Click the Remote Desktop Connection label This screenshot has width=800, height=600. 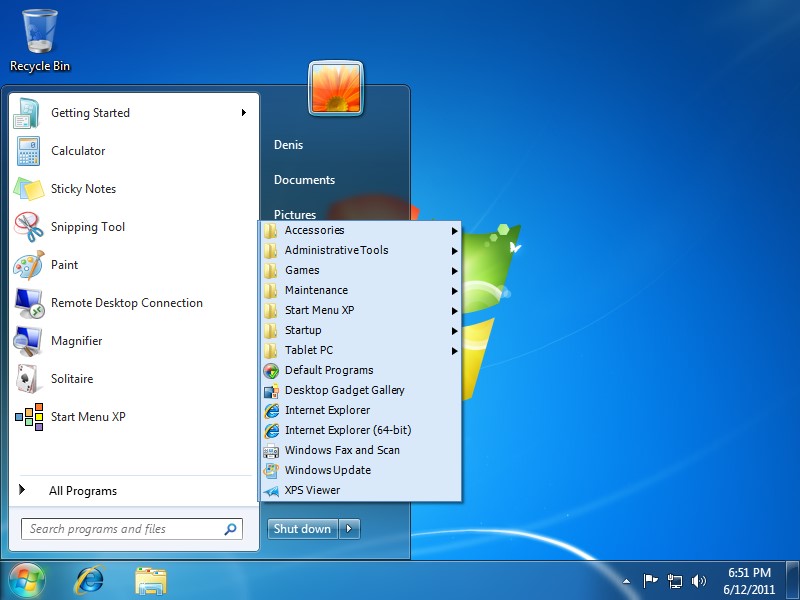pyautogui.click(x=127, y=303)
